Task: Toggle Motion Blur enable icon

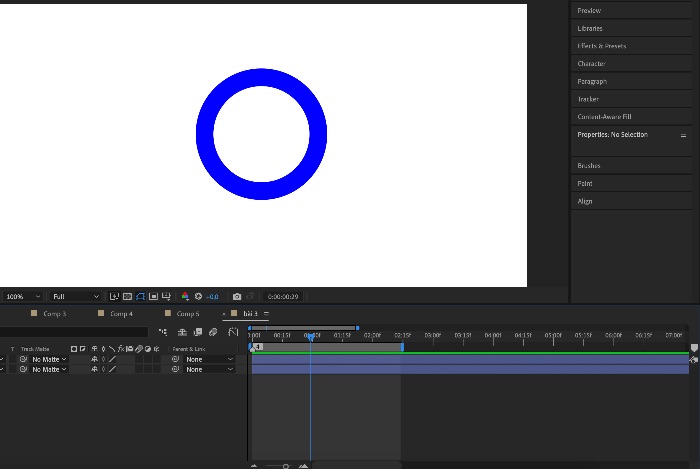Action: [213, 332]
